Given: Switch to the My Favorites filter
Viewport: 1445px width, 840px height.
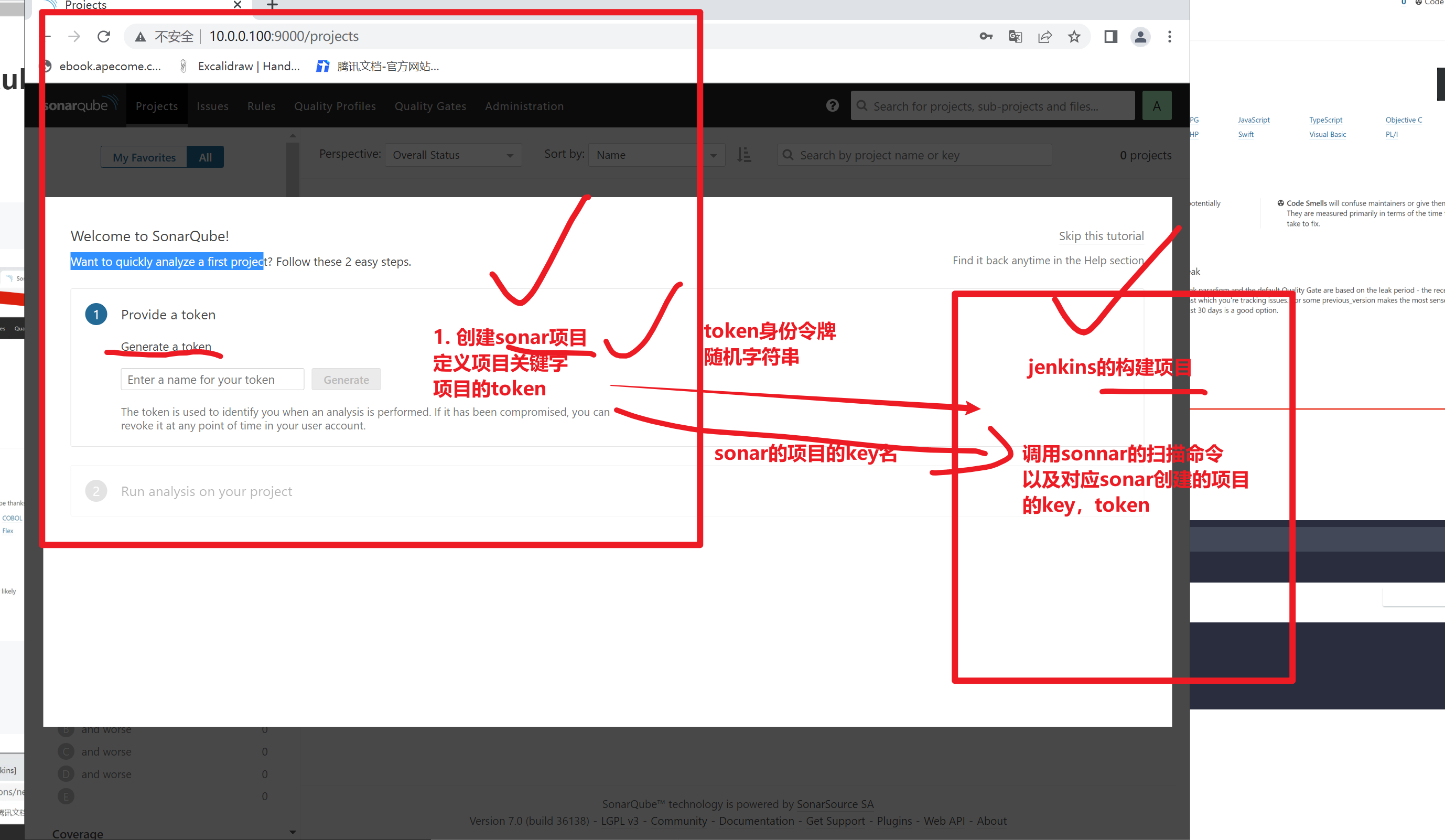Looking at the screenshot, I should pyautogui.click(x=144, y=157).
